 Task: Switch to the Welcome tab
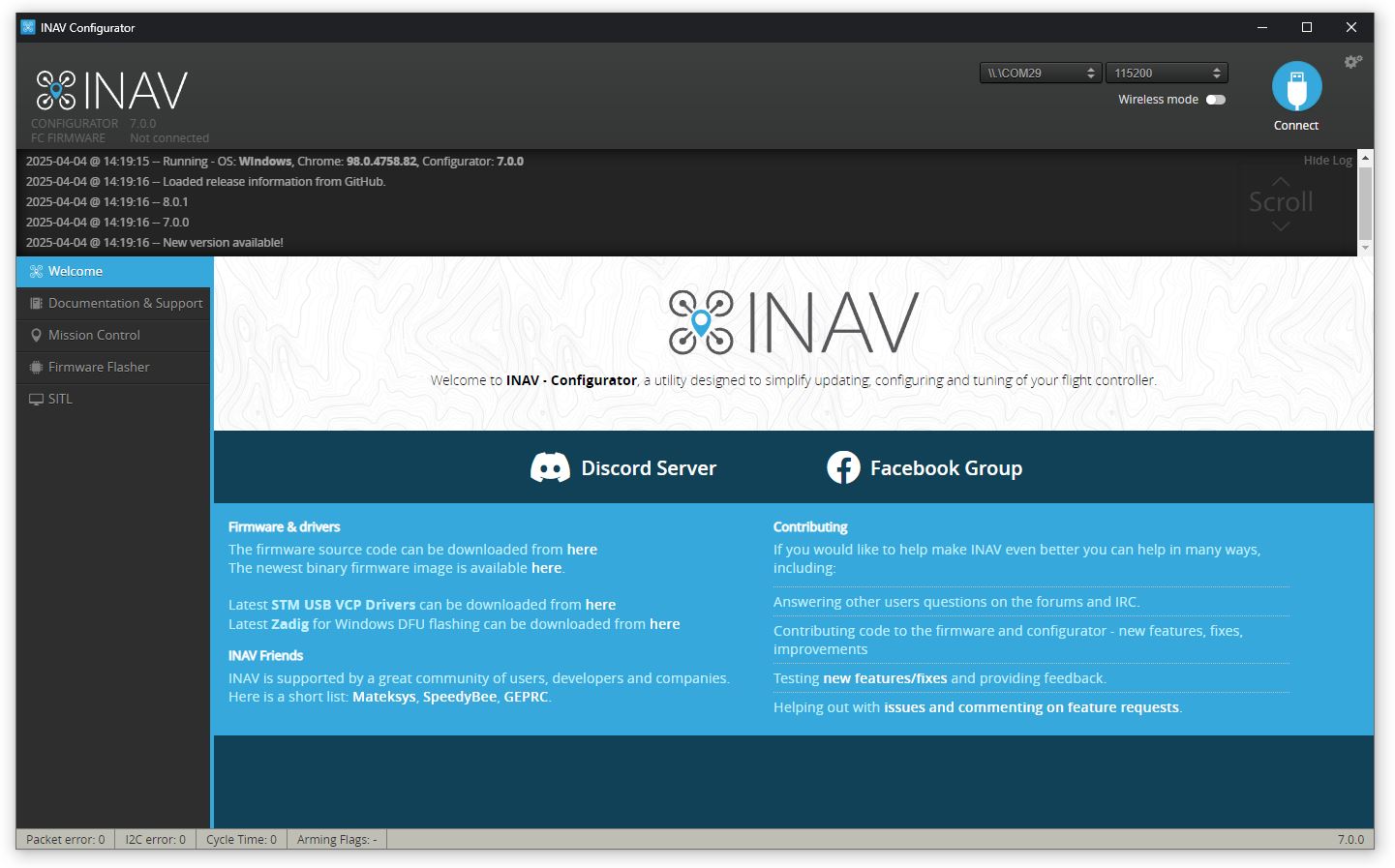(x=114, y=272)
